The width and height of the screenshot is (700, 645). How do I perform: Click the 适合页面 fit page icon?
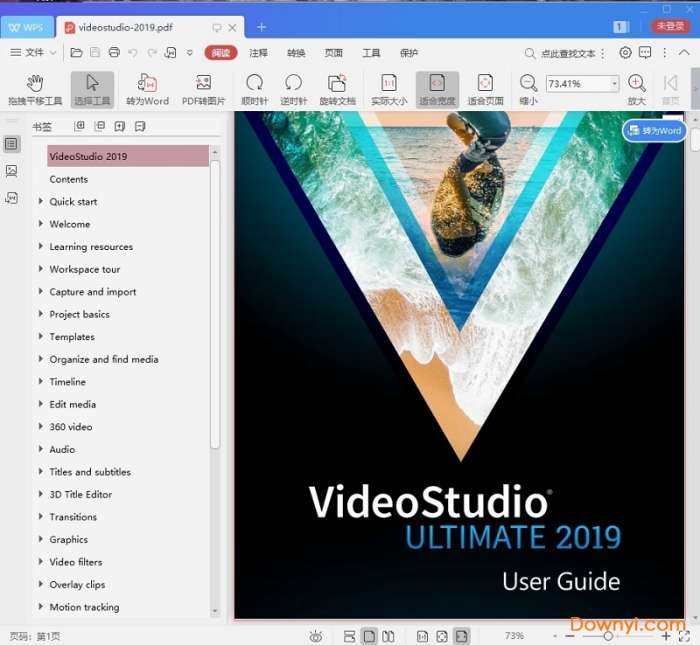(485, 89)
